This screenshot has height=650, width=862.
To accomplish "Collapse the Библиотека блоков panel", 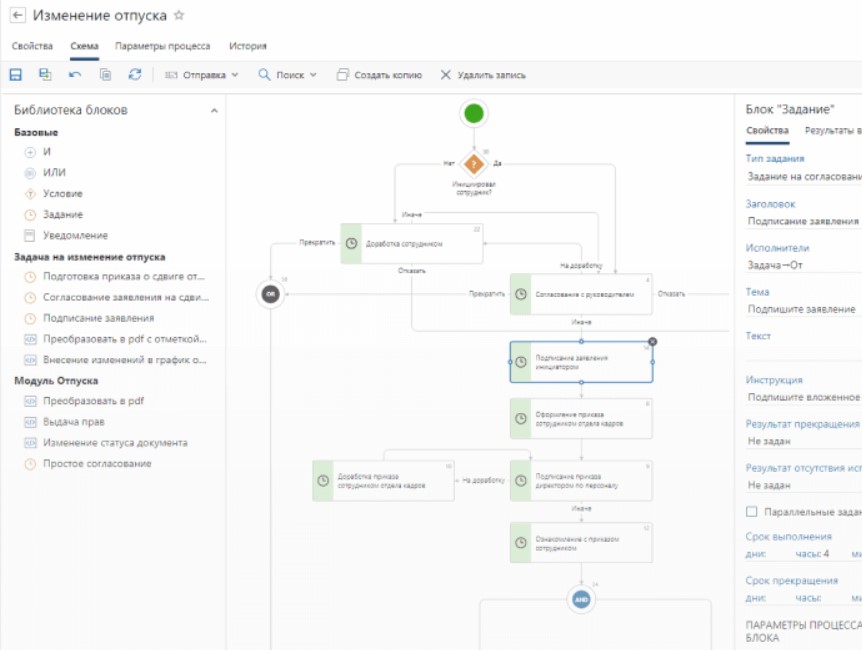I will pyautogui.click(x=214, y=111).
